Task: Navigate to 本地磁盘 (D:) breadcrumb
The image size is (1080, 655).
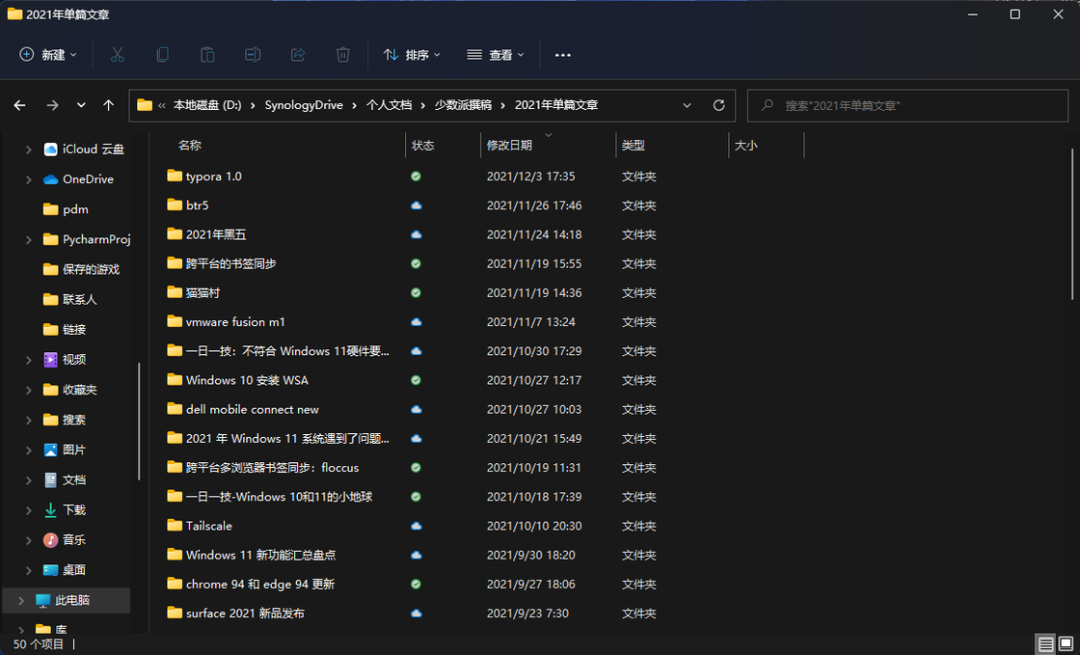Action: pyautogui.click(x=207, y=105)
